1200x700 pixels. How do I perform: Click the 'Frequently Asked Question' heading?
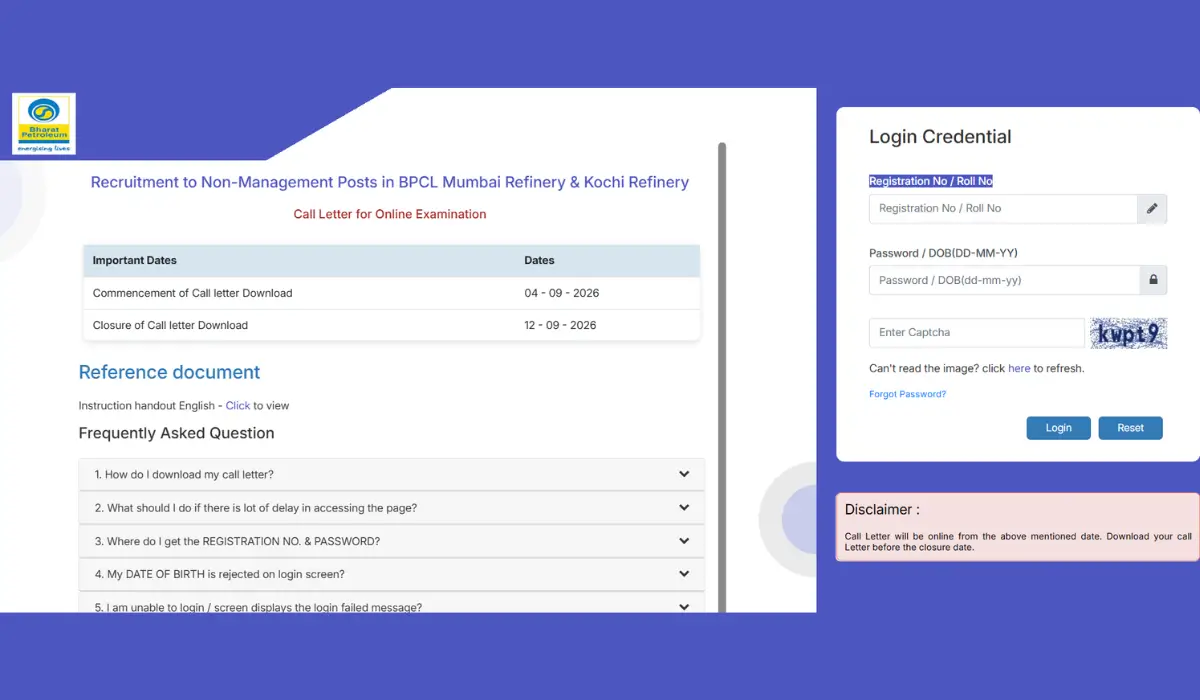point(176,433)
